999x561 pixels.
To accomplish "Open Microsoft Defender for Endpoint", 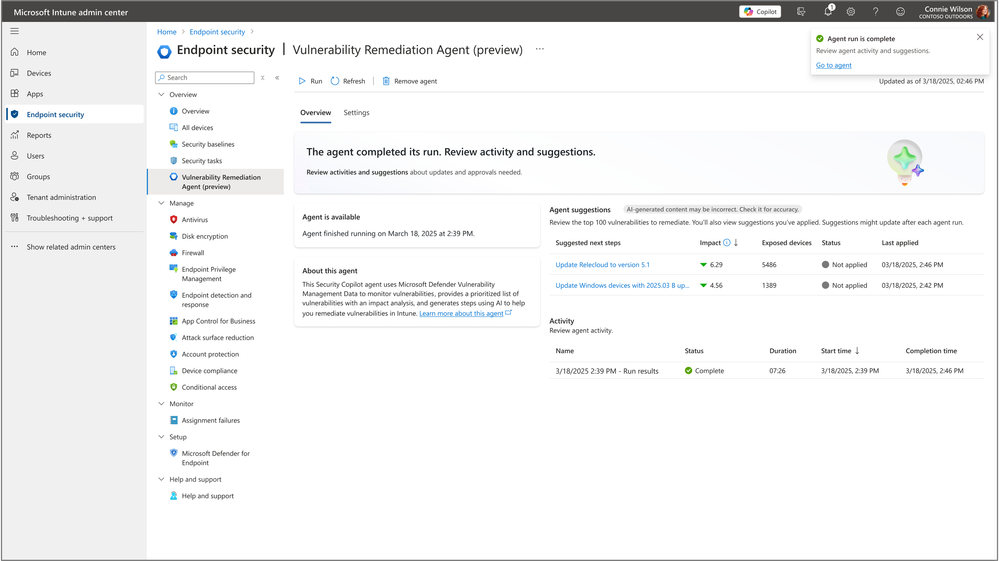I will tap(215, 458).
